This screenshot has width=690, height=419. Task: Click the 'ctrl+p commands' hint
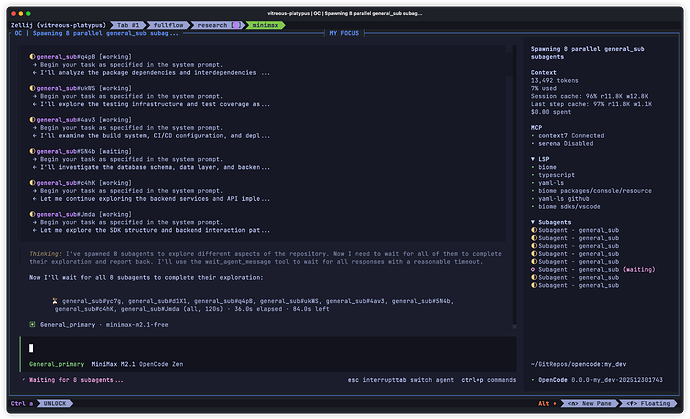tap(488, 380)
